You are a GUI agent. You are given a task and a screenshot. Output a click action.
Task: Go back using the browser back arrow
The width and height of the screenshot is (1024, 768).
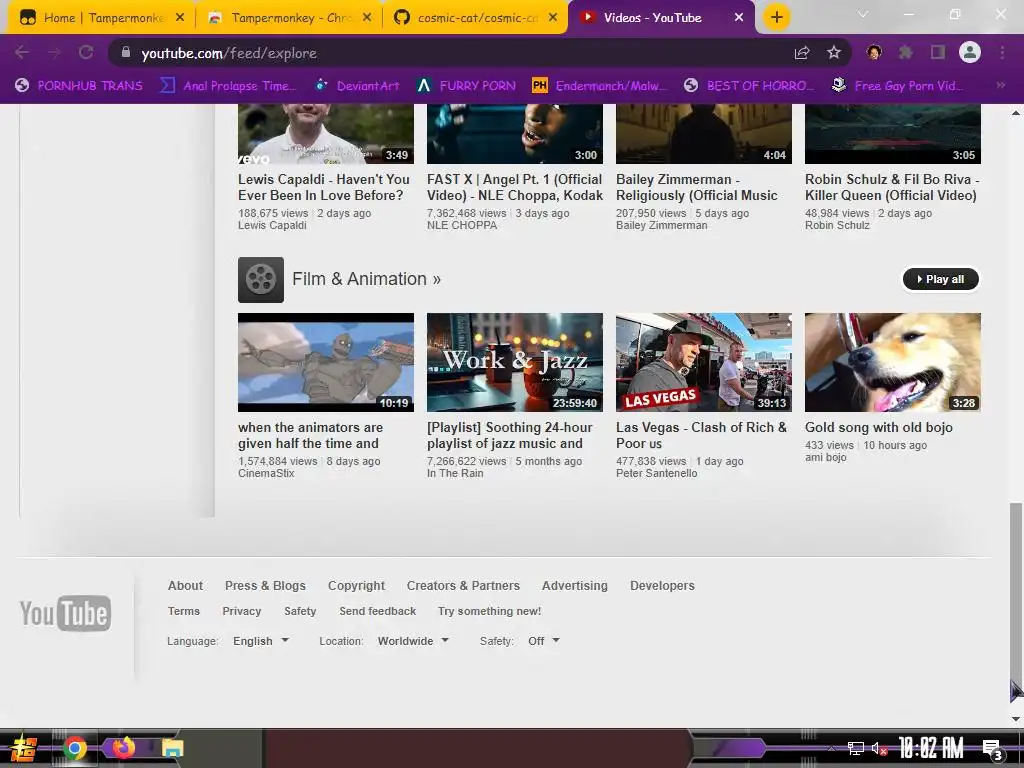coord(22,53)
